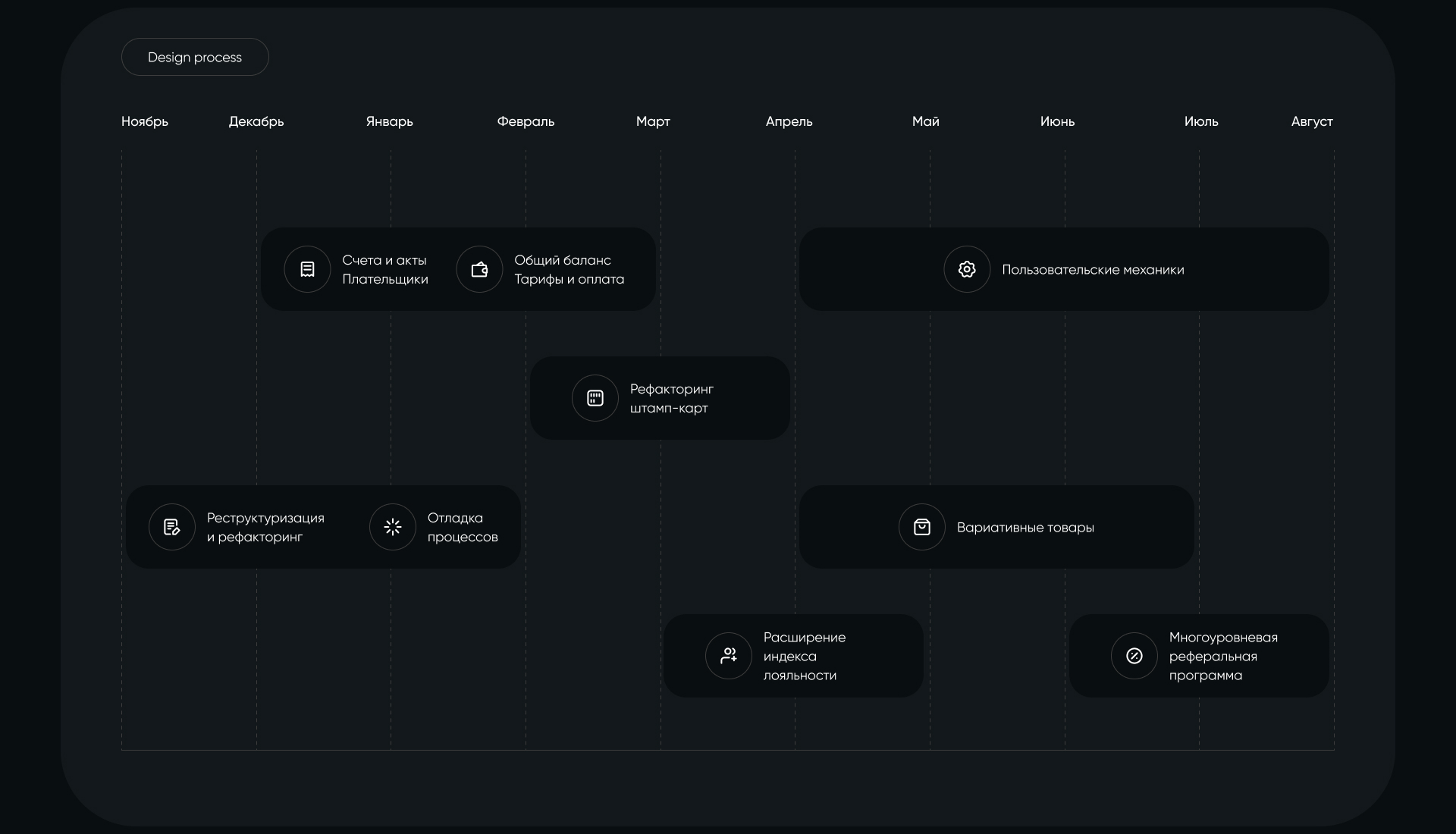This screenshot has width=1456, height=834.
Task: Click the wallet icon beside Общий баланс
Action: pyautogui.click(x=479, y=269)
